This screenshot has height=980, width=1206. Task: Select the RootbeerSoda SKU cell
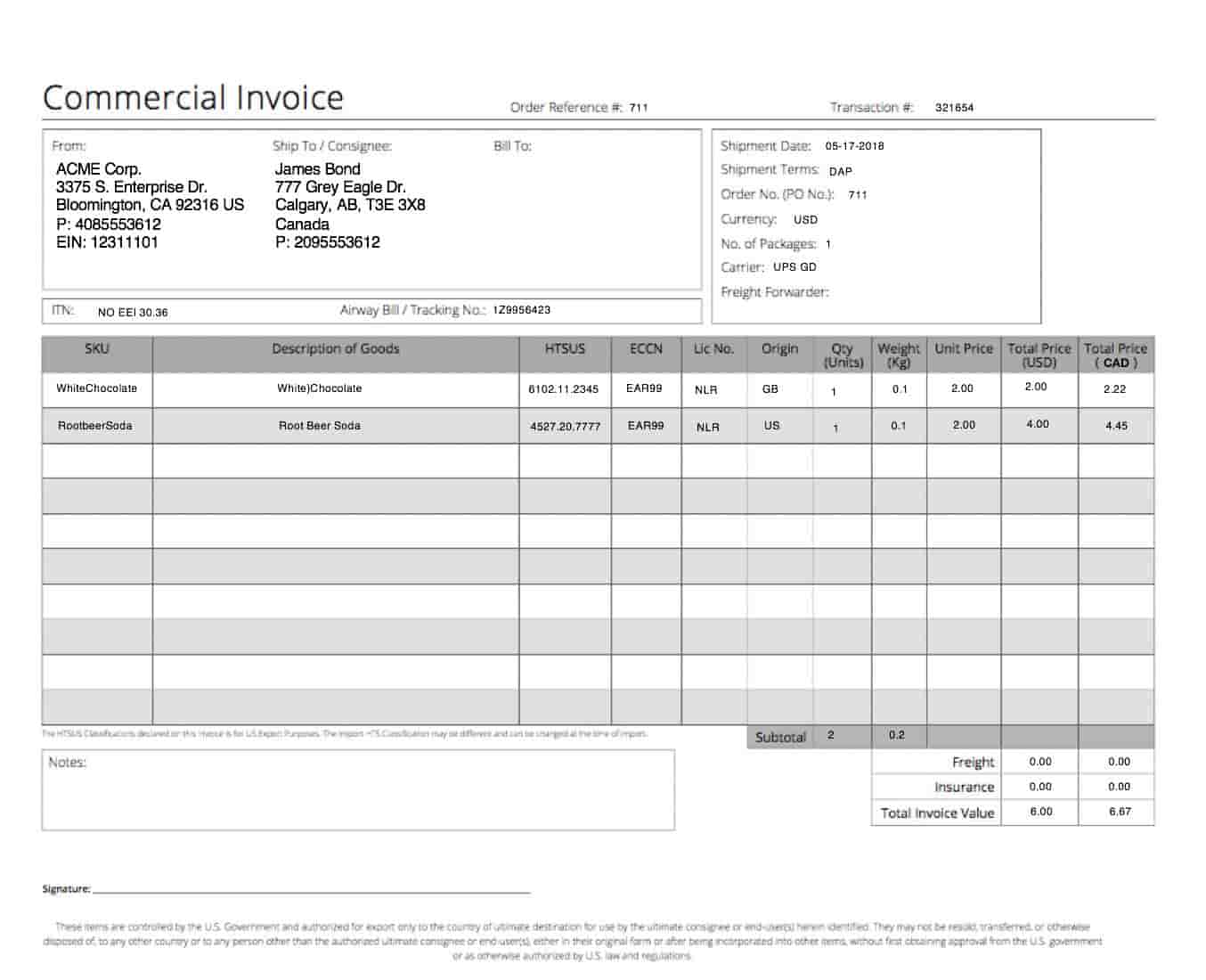[95, 426]
